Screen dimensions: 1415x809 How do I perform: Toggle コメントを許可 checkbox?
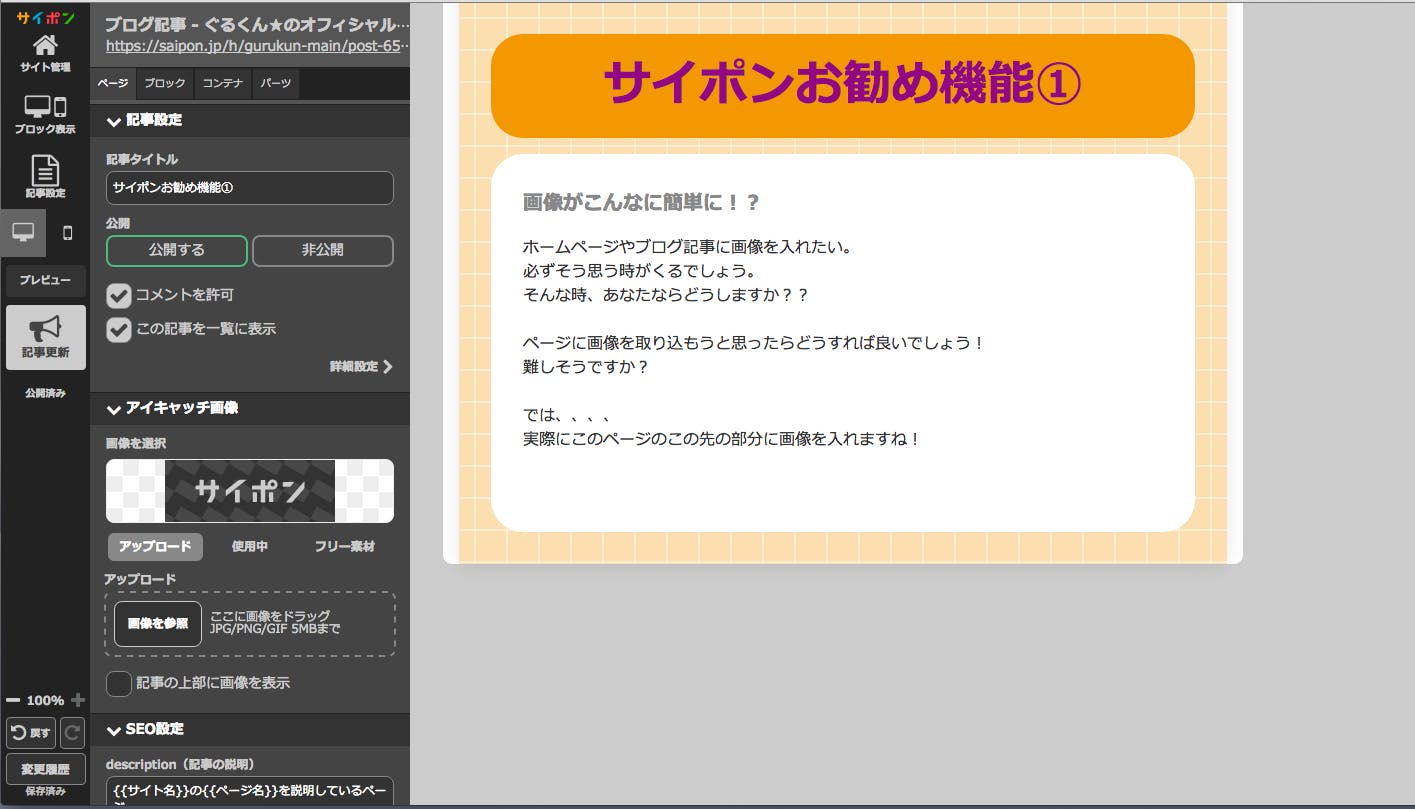point(119,296)
